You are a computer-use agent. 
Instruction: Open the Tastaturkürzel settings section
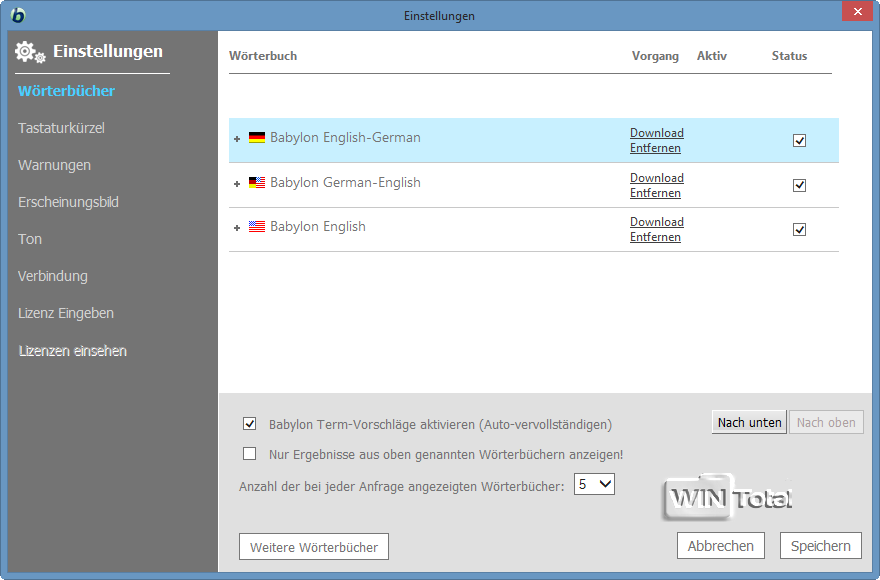61,128
